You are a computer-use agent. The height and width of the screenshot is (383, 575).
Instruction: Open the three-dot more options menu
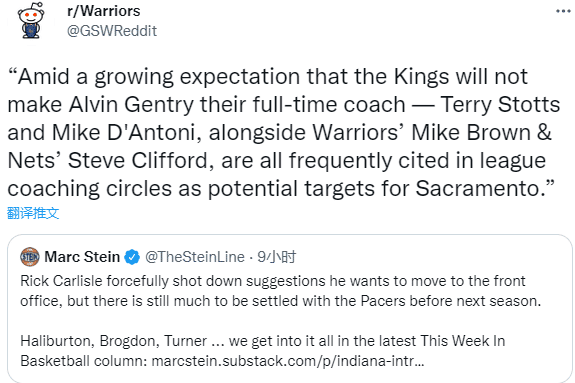pos(563,11)
